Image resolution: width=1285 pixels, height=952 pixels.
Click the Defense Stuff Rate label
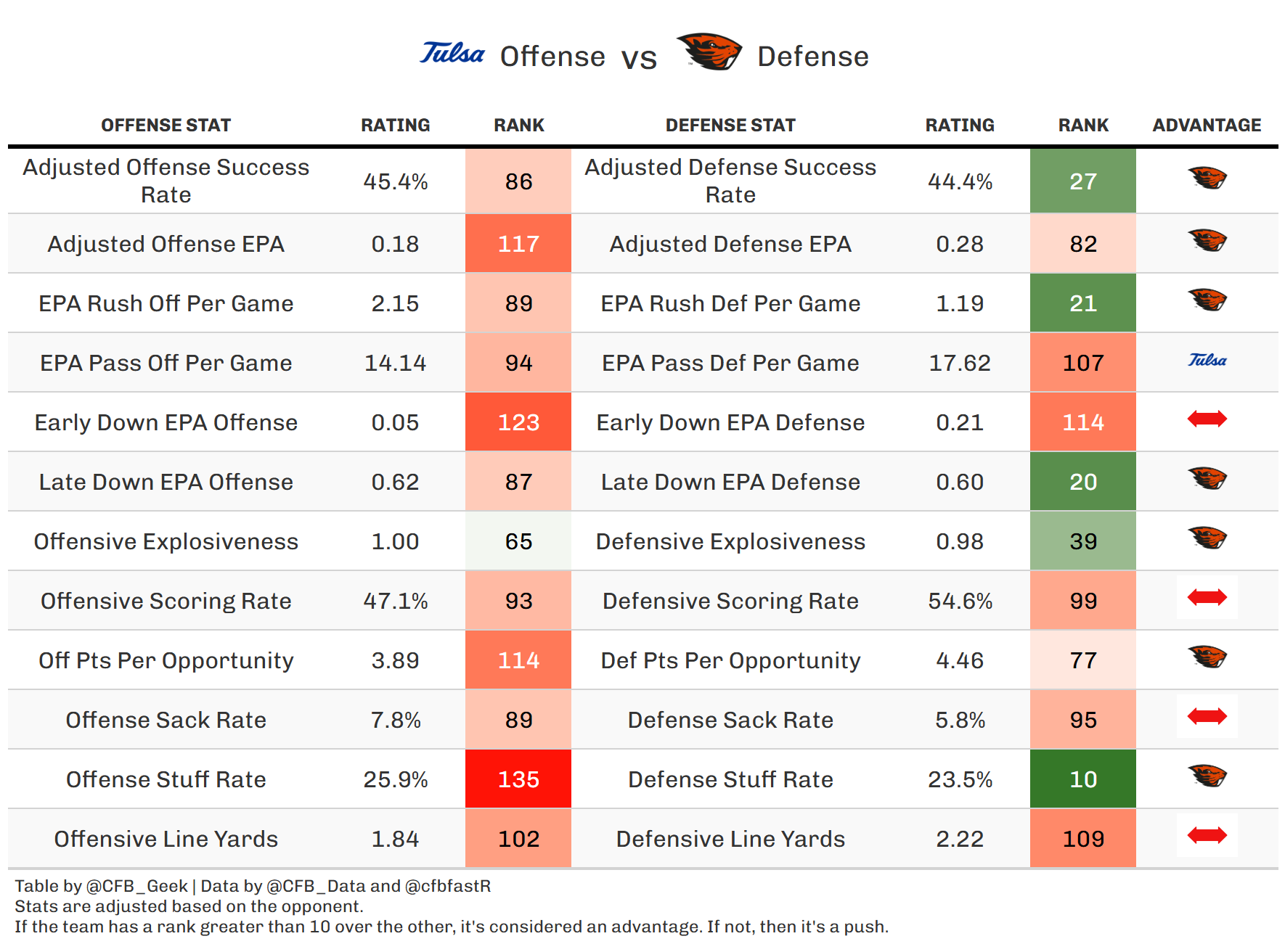[730, 780]
